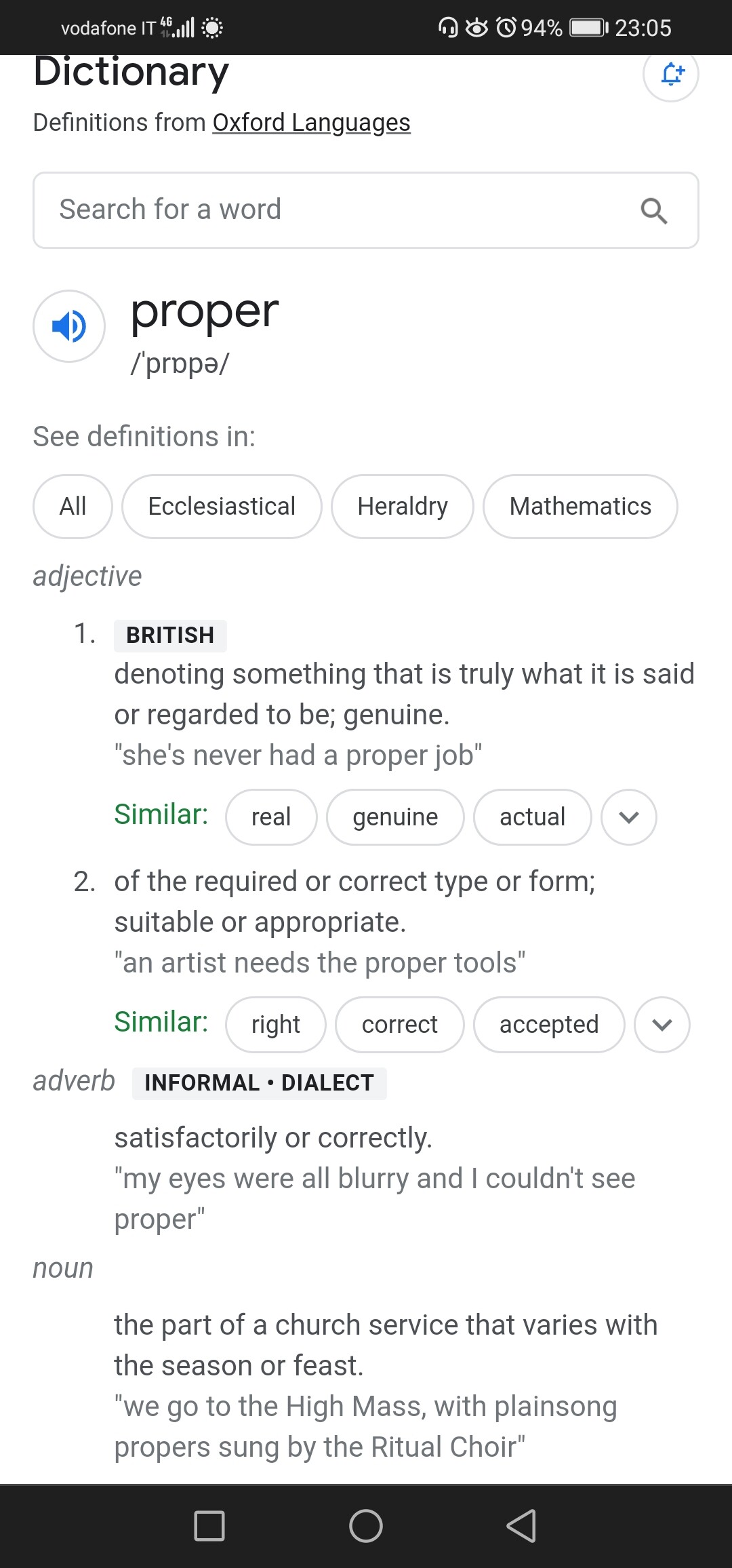732x1568 pixels.
Task: Play audio pronunciation of "proper"
Action: point(69,326)
